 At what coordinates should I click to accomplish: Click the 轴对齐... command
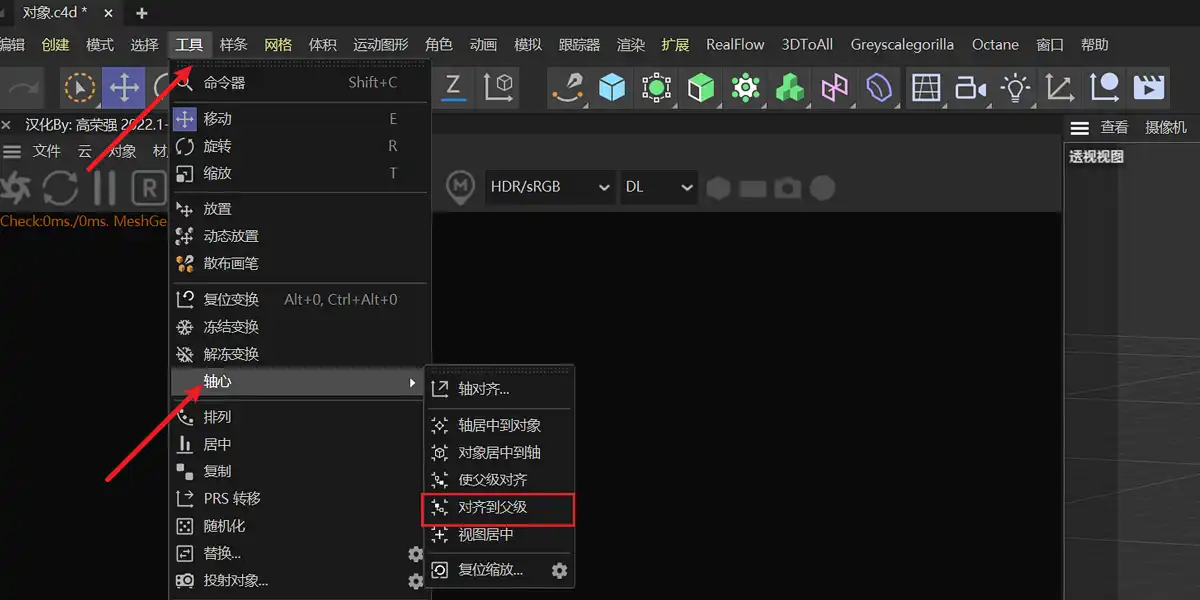[484, 389]
